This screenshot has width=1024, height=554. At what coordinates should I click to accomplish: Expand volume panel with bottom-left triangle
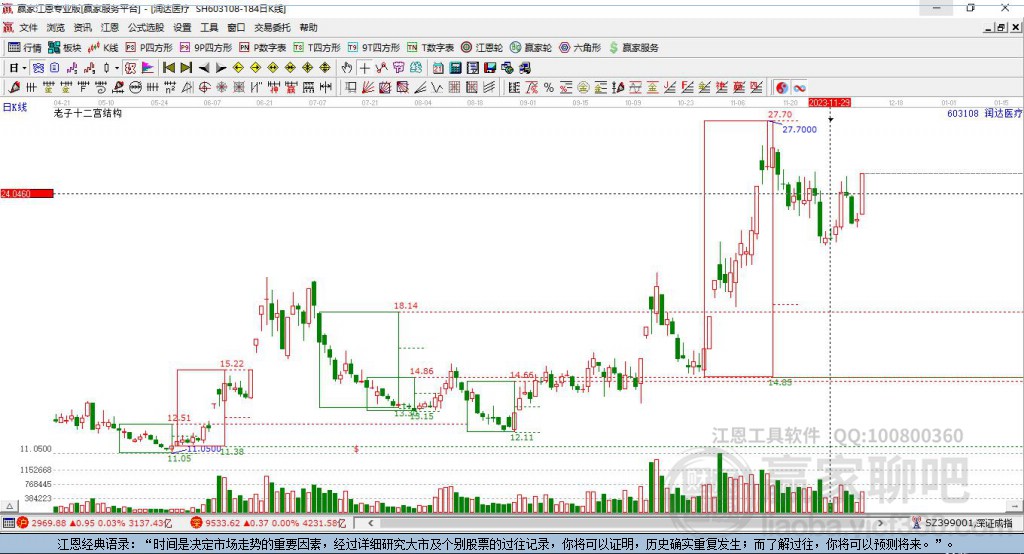click(x=9, y=506)
